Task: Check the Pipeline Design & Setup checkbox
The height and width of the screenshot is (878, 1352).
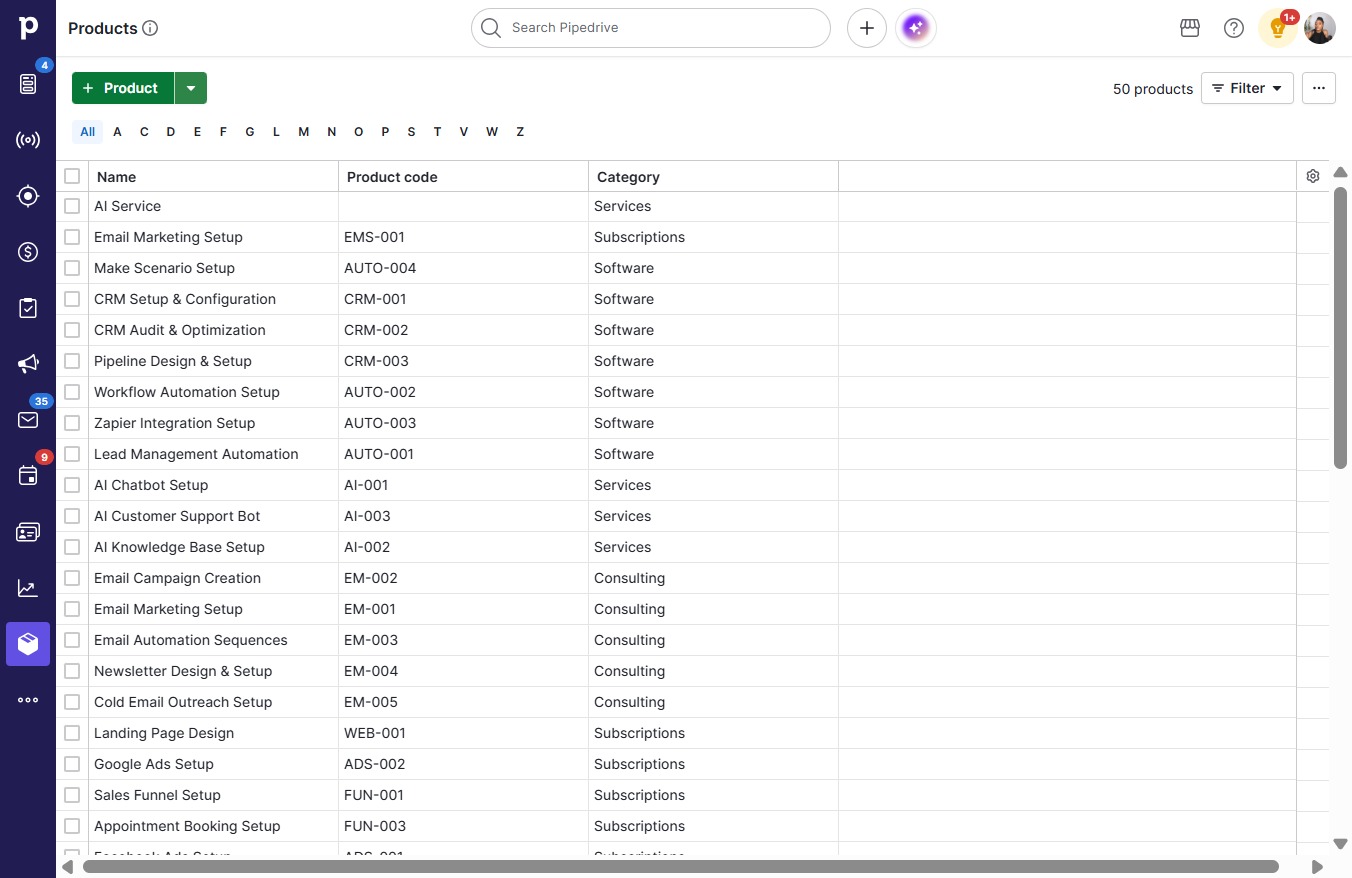Action: pyautogui.click(x=72, y=361)
